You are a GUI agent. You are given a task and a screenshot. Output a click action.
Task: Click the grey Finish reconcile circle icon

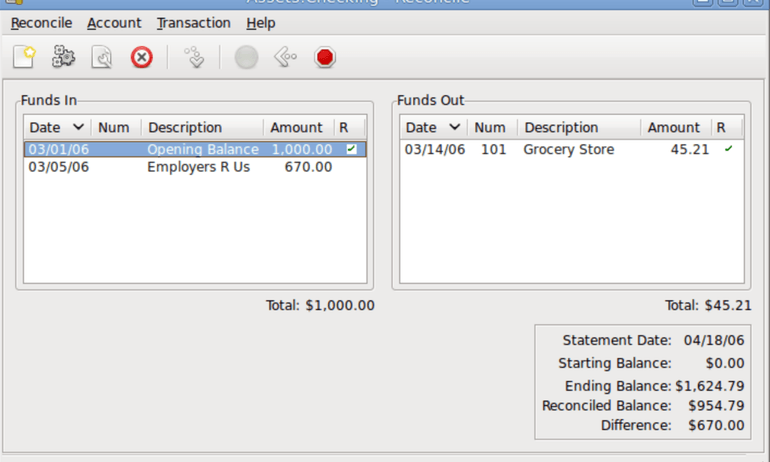[246, 58]
